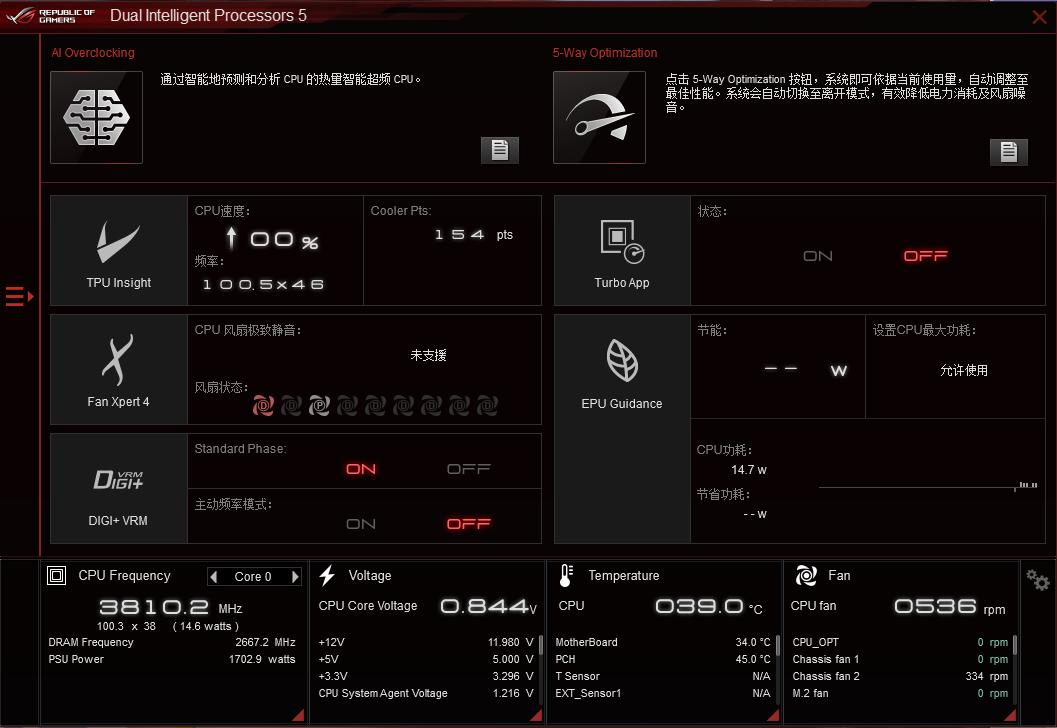Open the settings gear menu
Image resolution: width=1057 pixels, height=728 pixels.
[x=1036, y=579]
